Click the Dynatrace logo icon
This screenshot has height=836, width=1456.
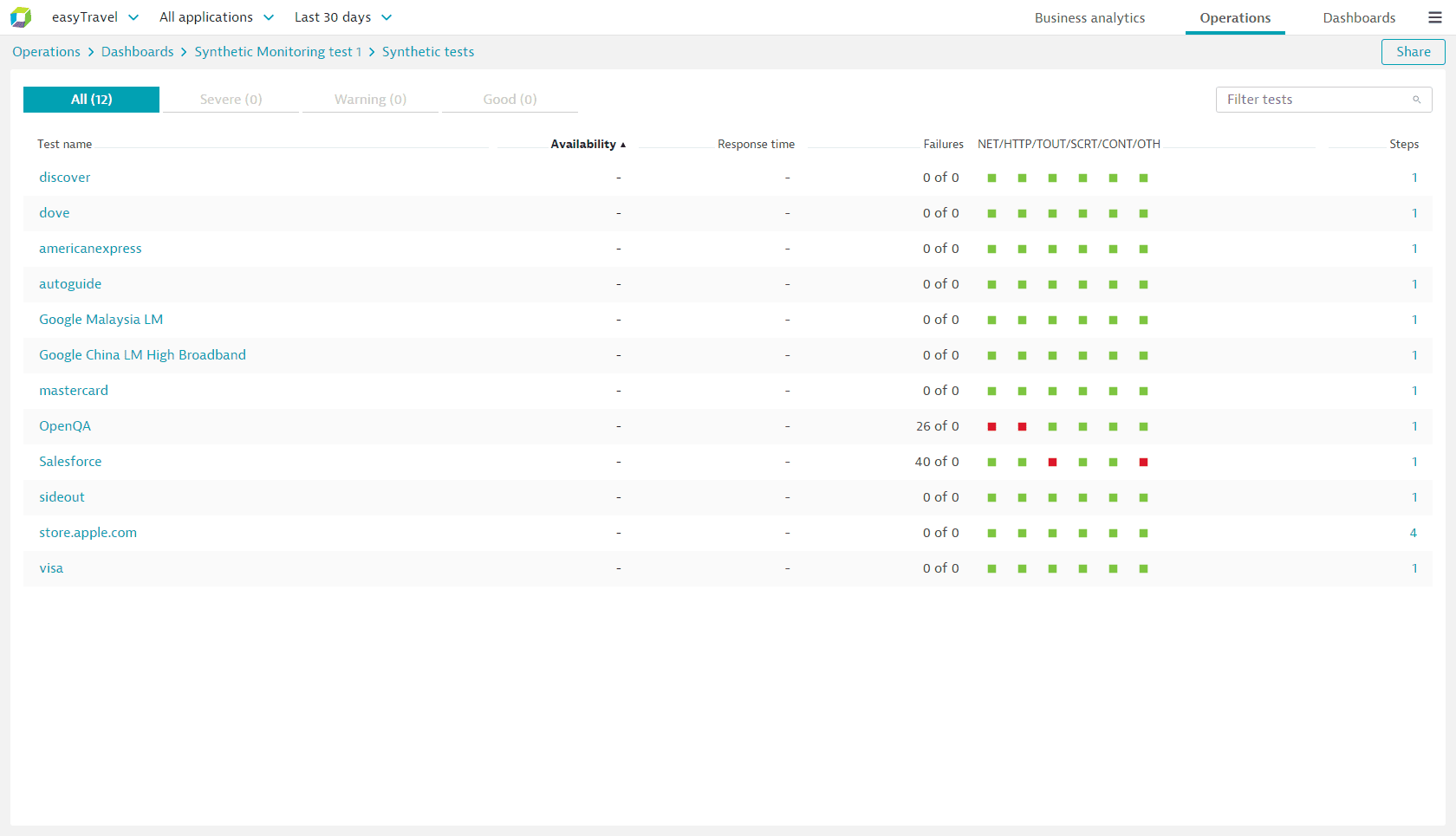point(21,17)
